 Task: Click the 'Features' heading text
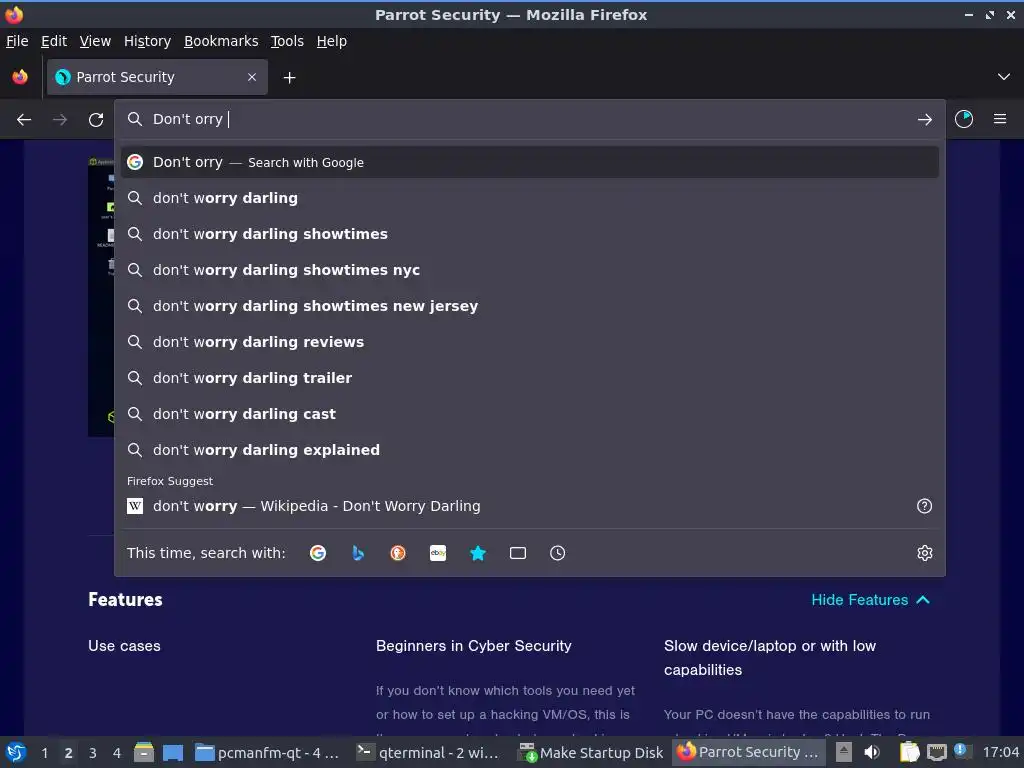(125, 600)
